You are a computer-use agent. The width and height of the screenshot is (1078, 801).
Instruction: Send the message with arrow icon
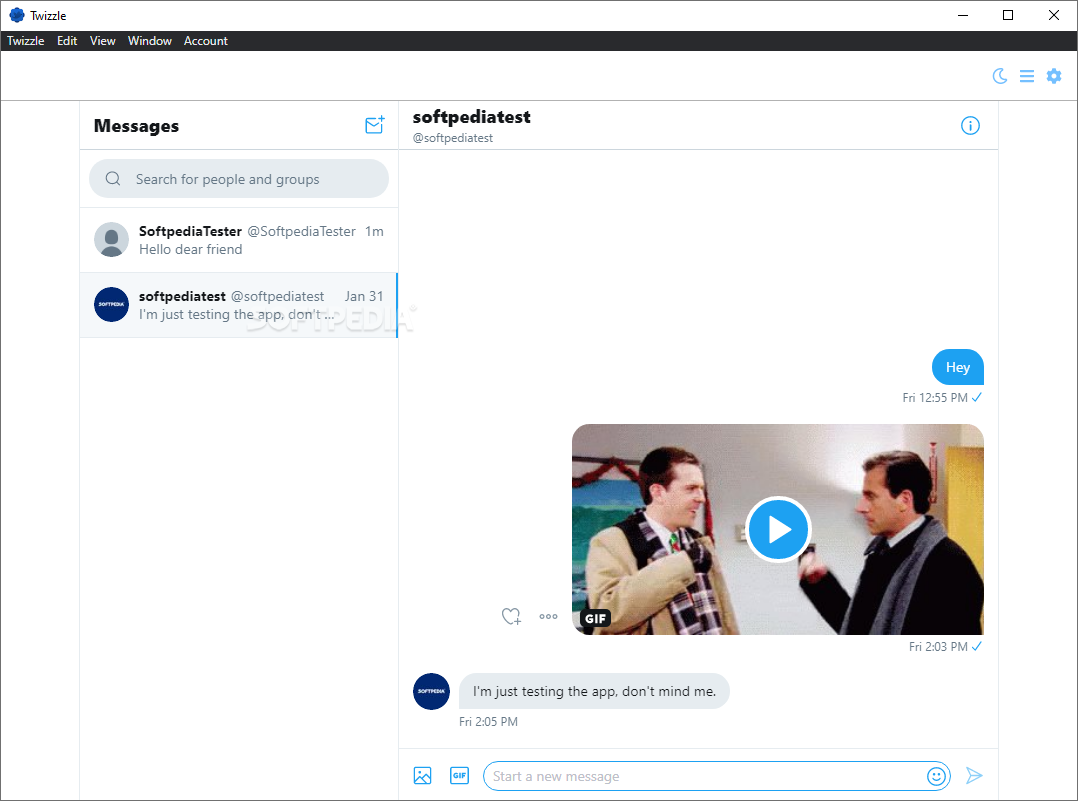coord(974,776)
